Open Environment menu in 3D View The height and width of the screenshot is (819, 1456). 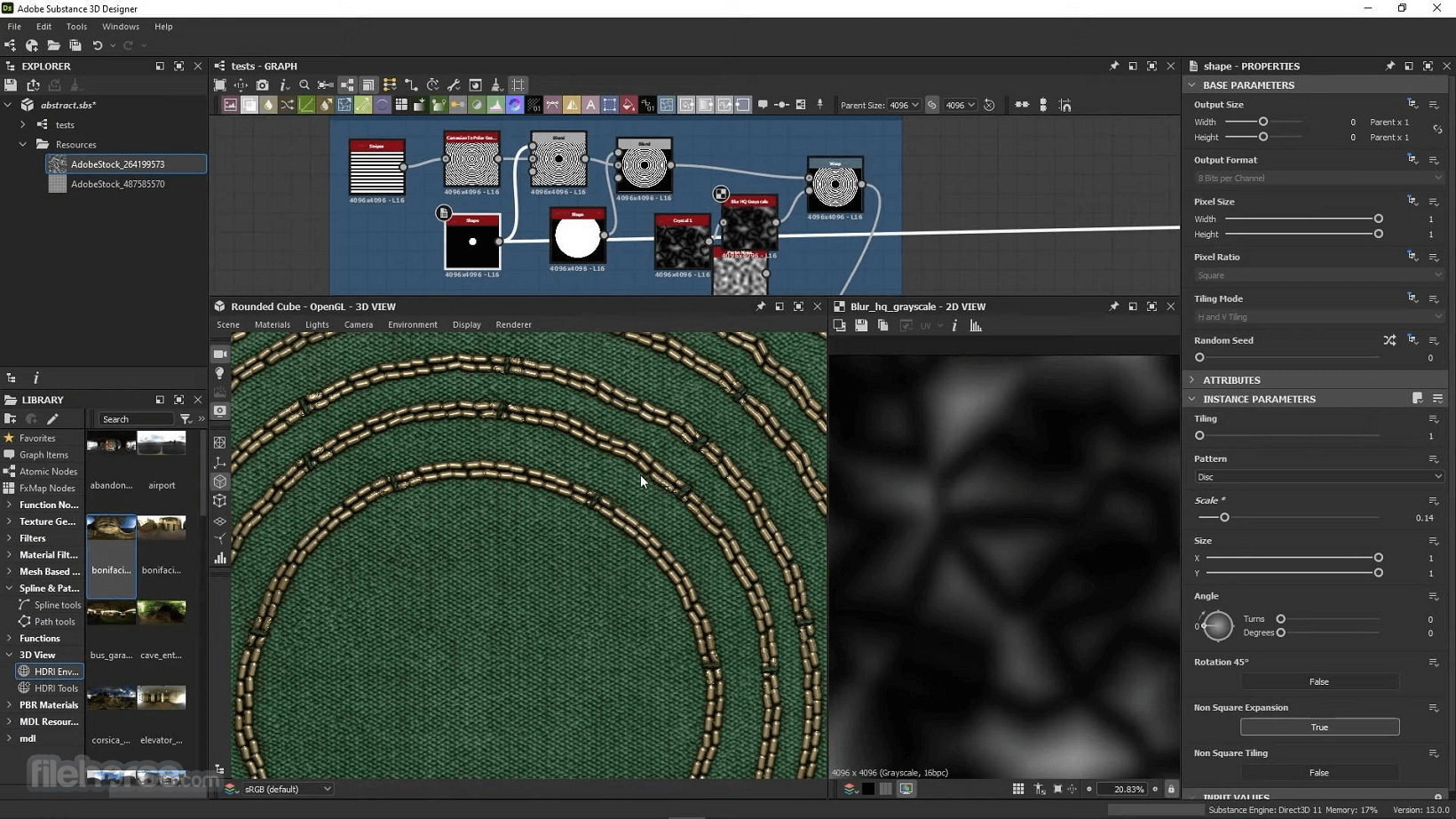pos(413,325)
